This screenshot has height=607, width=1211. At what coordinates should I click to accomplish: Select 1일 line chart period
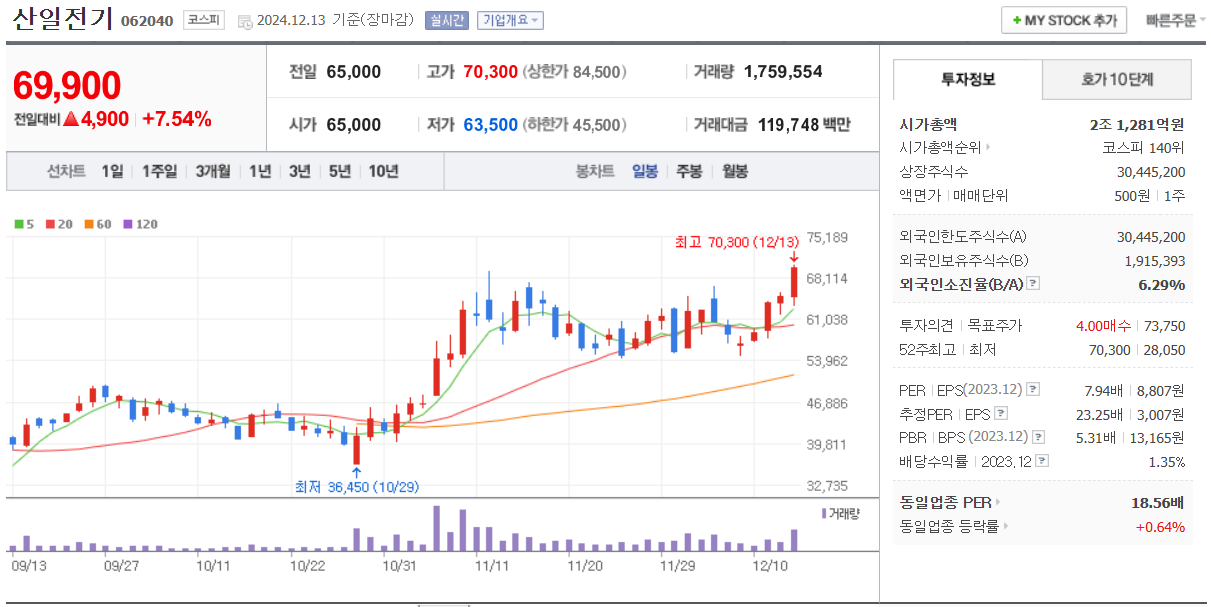[112, 171]
